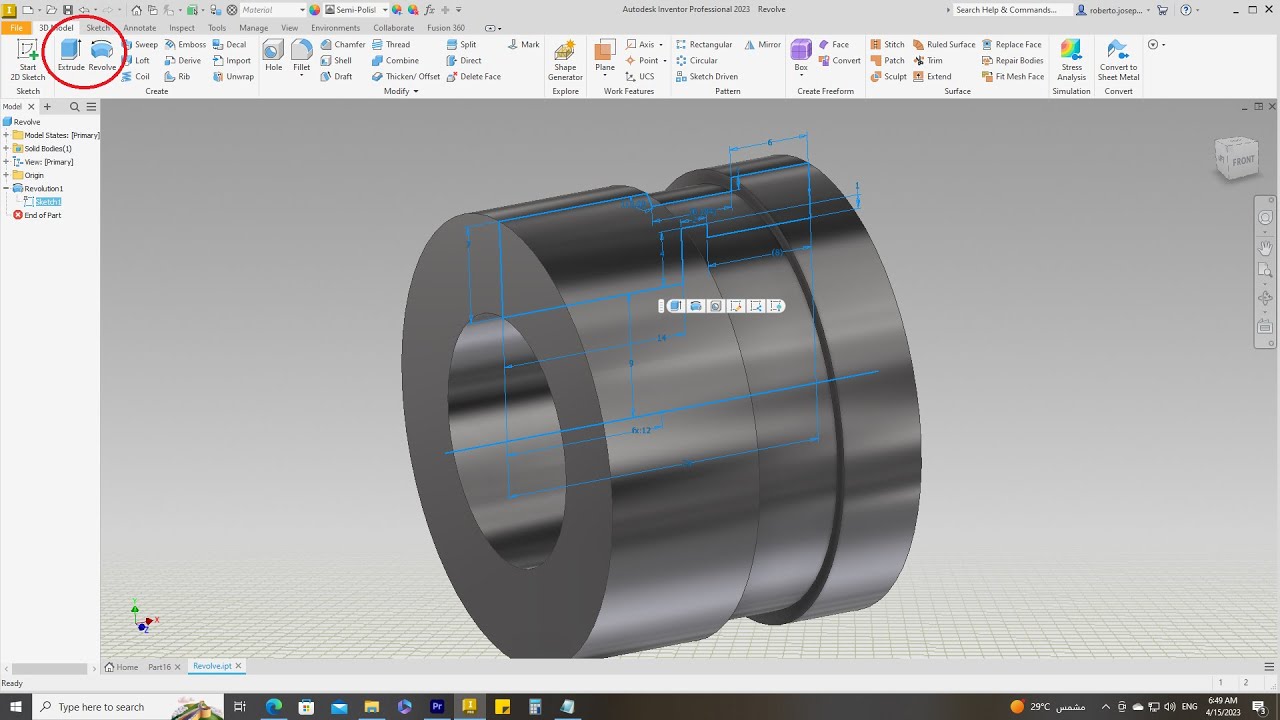Click the taskbar search box
Image resolution: width=1280 pixels, height=720 pixels.
pyautogui.click(x=130, y=707)
